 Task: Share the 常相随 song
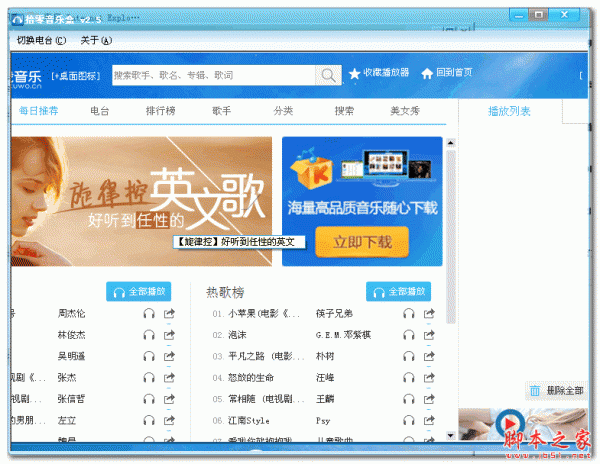click(x=429, y=399)
